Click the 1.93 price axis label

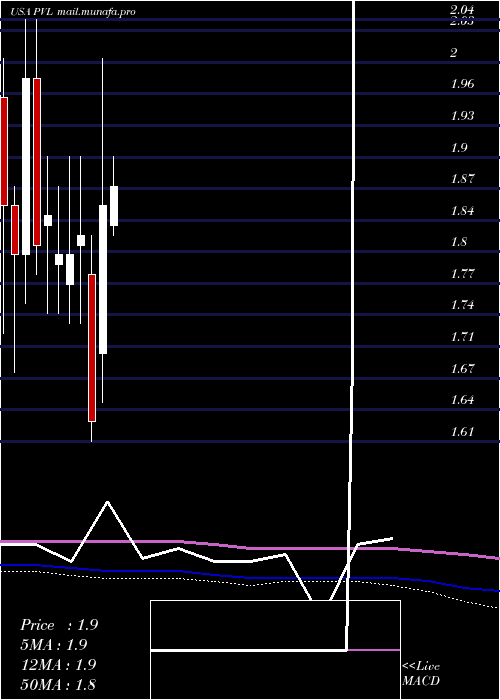(x=462, y=116)
